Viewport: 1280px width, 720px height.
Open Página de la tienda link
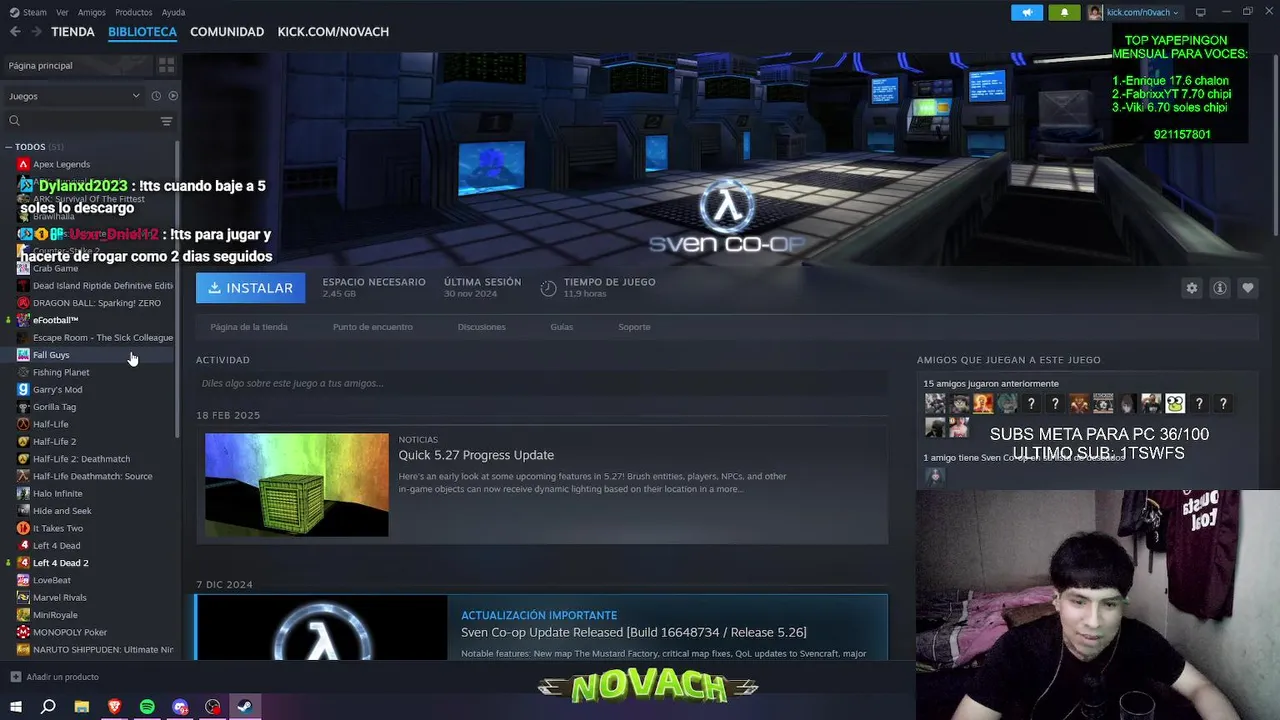click(x=249, y=327)
